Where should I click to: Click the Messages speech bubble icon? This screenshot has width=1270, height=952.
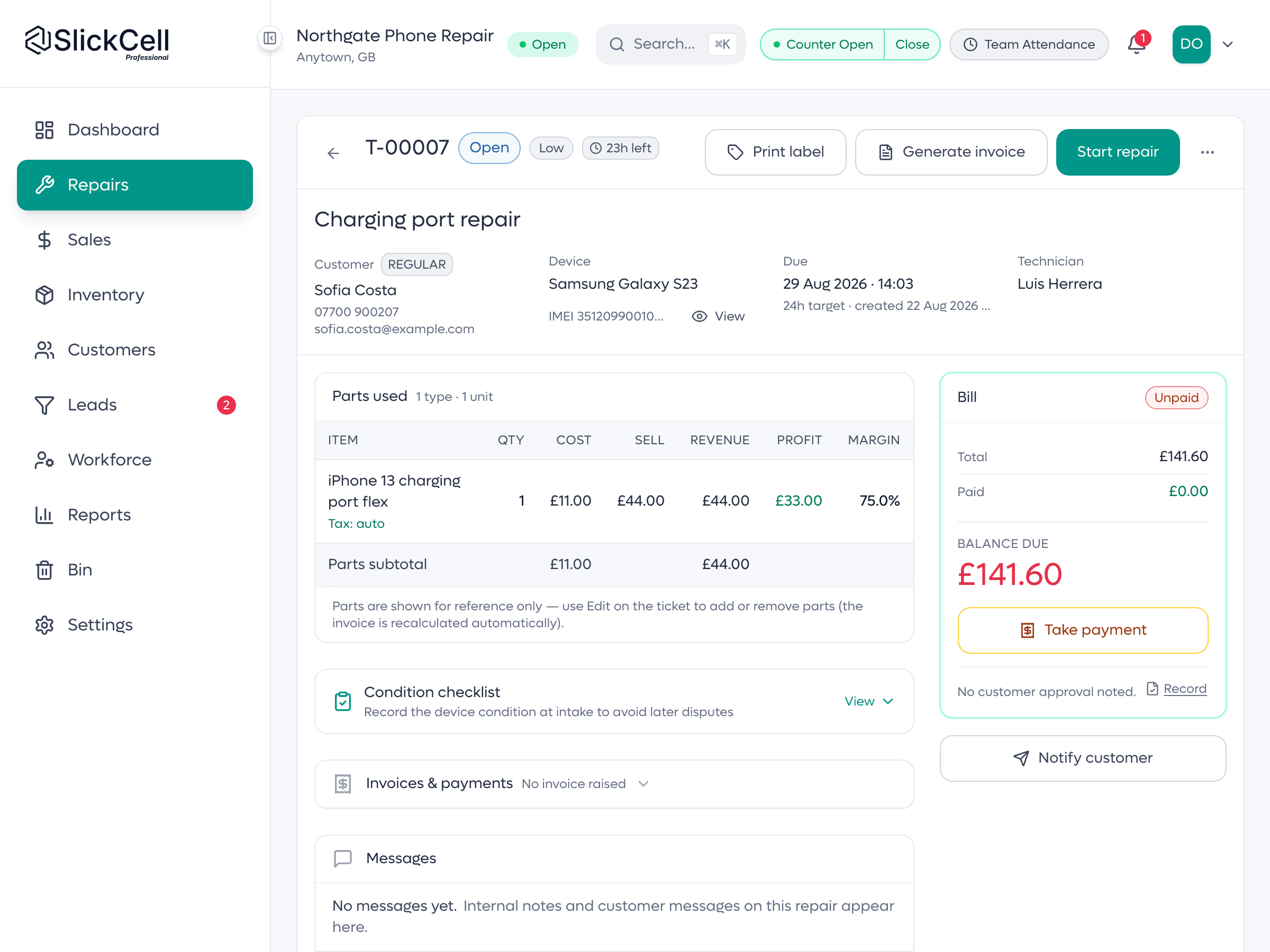click(x=343, y=858)
